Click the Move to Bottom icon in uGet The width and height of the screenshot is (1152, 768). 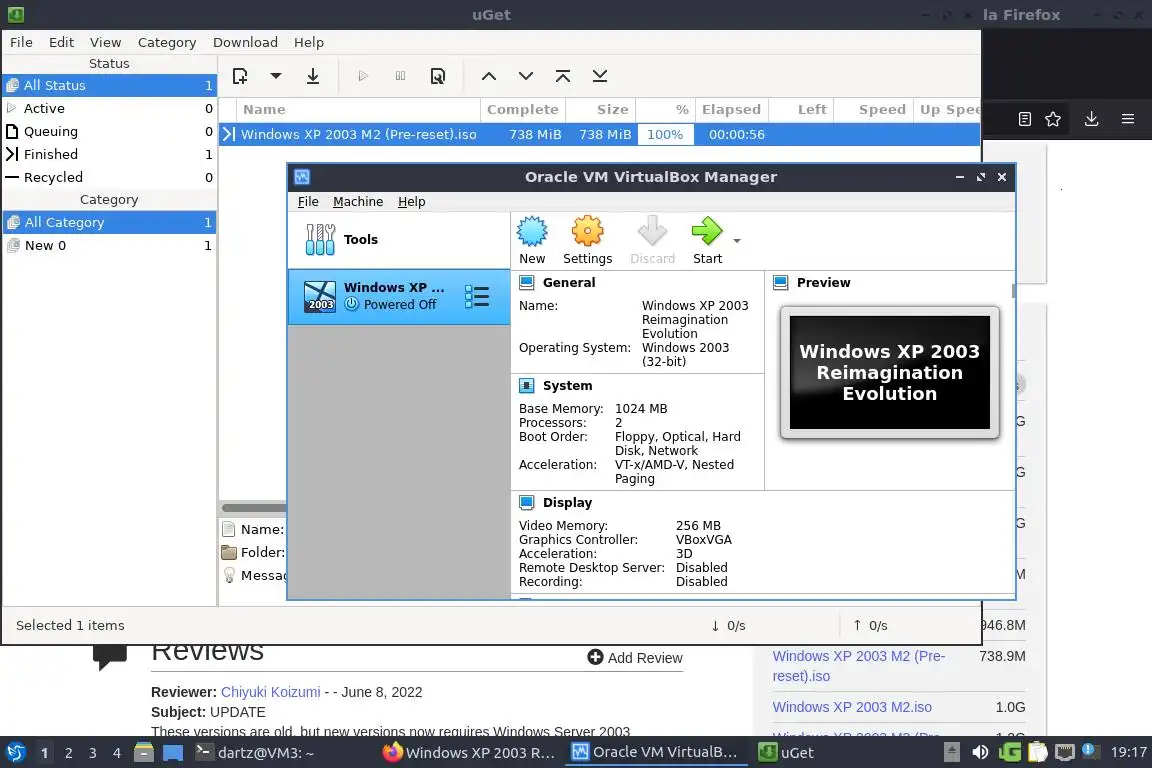point(600,76)
